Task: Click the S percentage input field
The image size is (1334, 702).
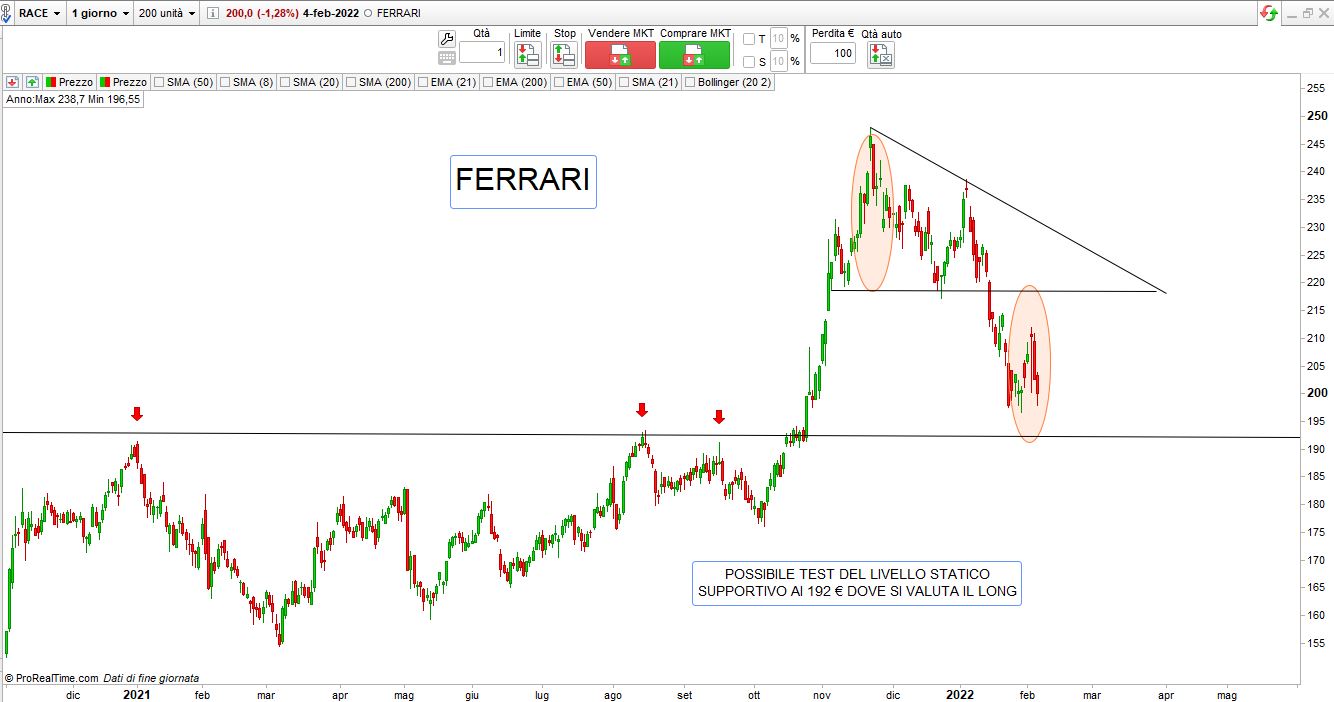Action: (779, 62)
